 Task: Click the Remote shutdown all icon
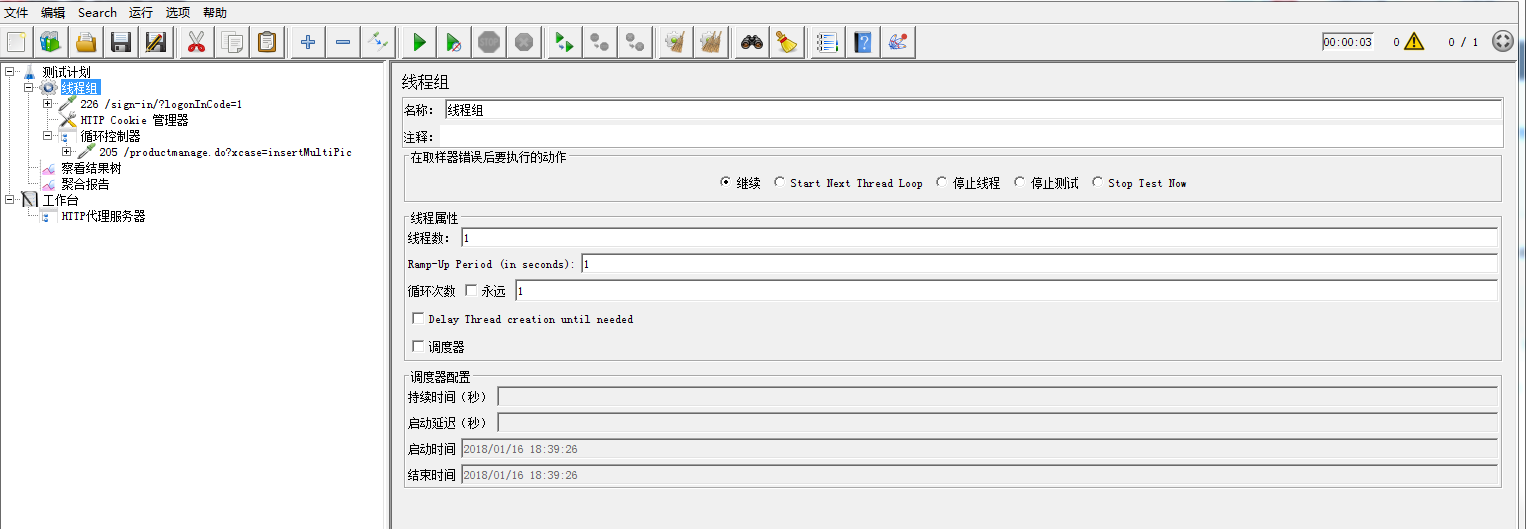click(x=635, y=42)
